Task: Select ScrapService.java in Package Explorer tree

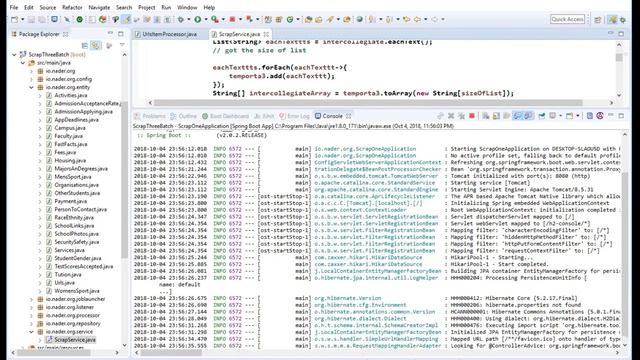Action: (x=71, y=340)
